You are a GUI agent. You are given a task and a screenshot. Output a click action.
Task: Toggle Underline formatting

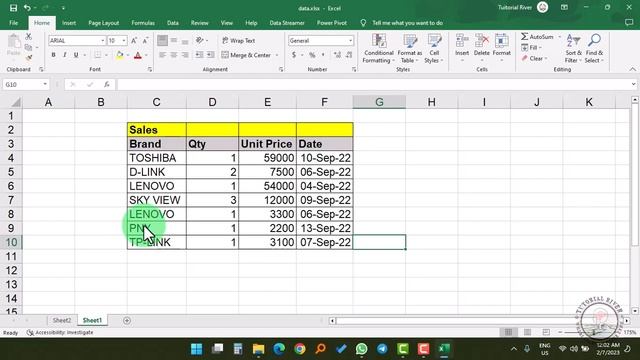[x=76, y=55]
